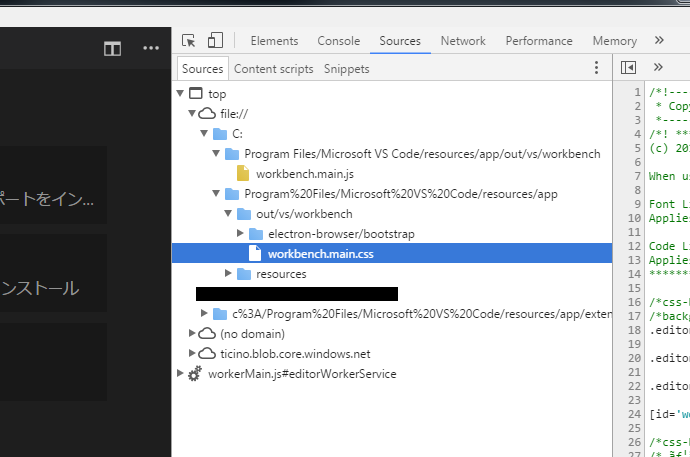Click the out/vs/workbench folder icon

[x=244, y=214]
